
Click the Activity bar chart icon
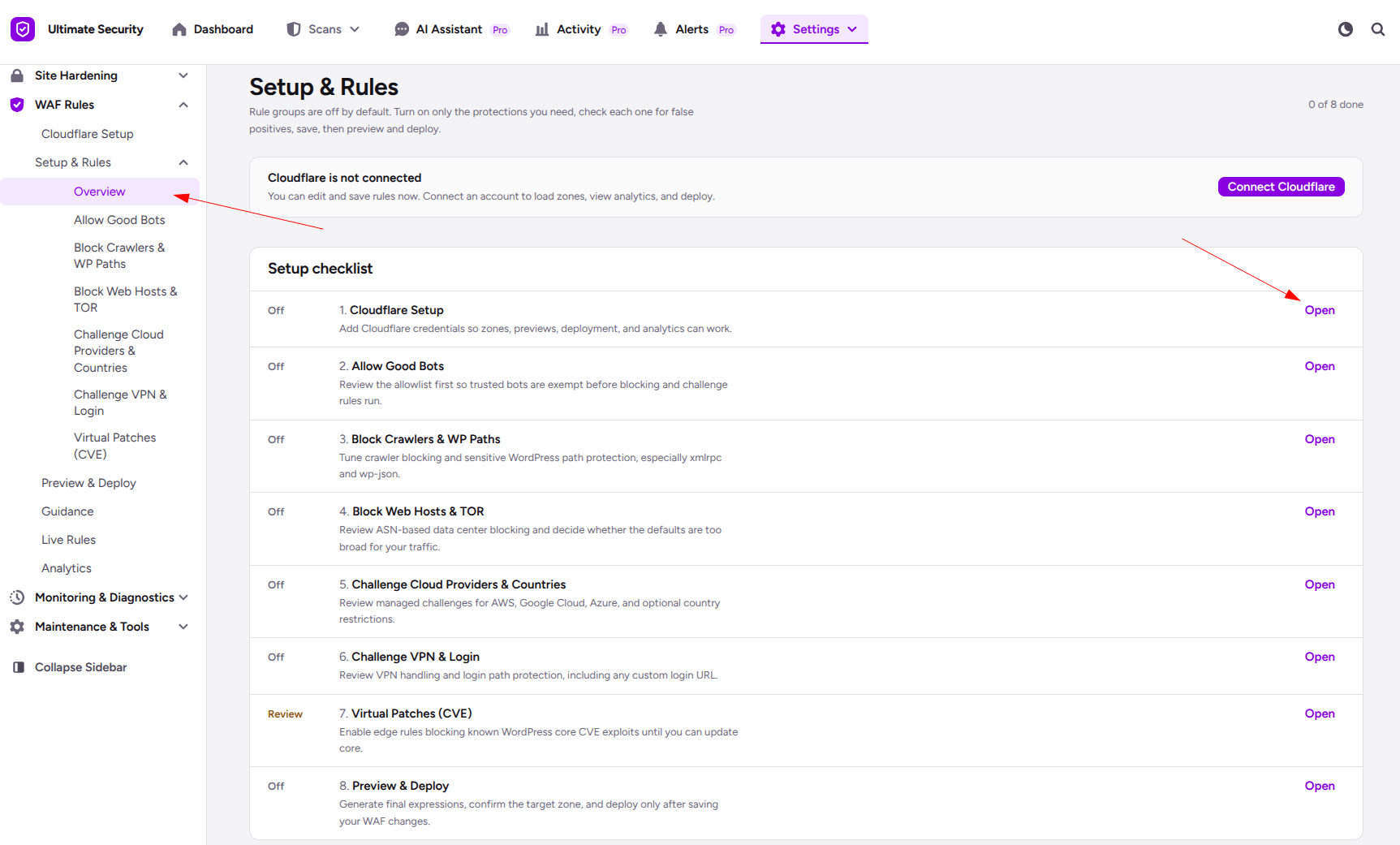tap(542, 29)
